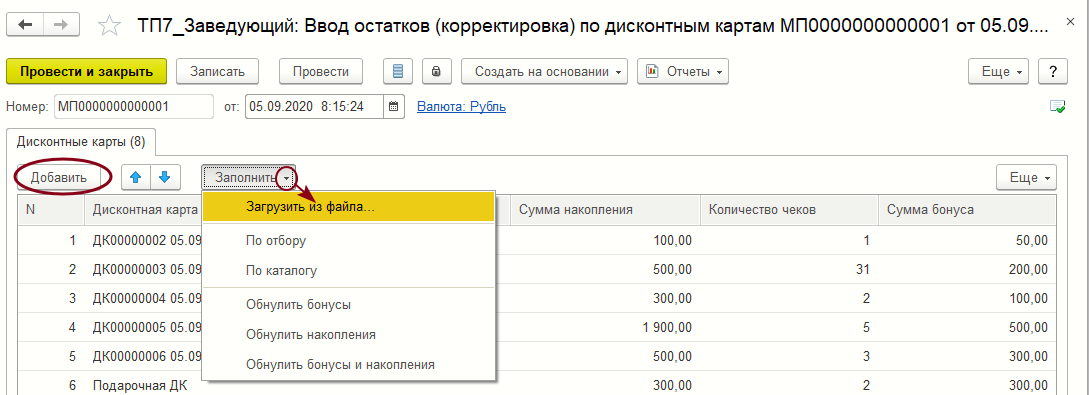The height and width of the screenshot is (395, 1089).
Task: Click the N column header
Action: point(51,209)
